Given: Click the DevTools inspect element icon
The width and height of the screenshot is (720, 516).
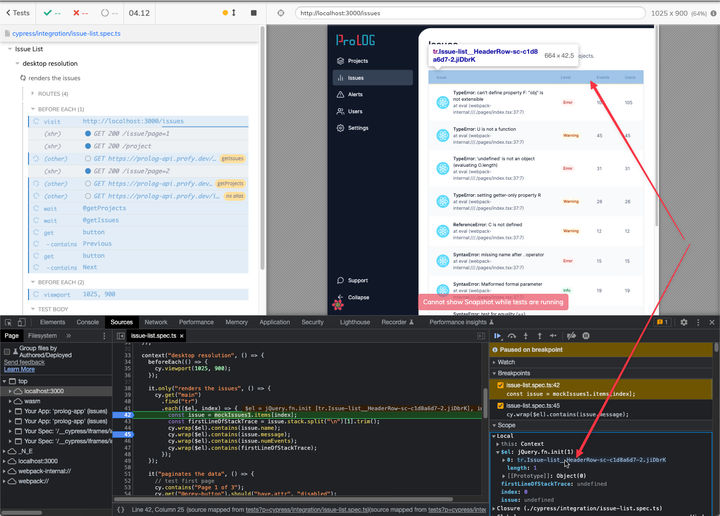Looking at the screenshot, I should point(8,322).
